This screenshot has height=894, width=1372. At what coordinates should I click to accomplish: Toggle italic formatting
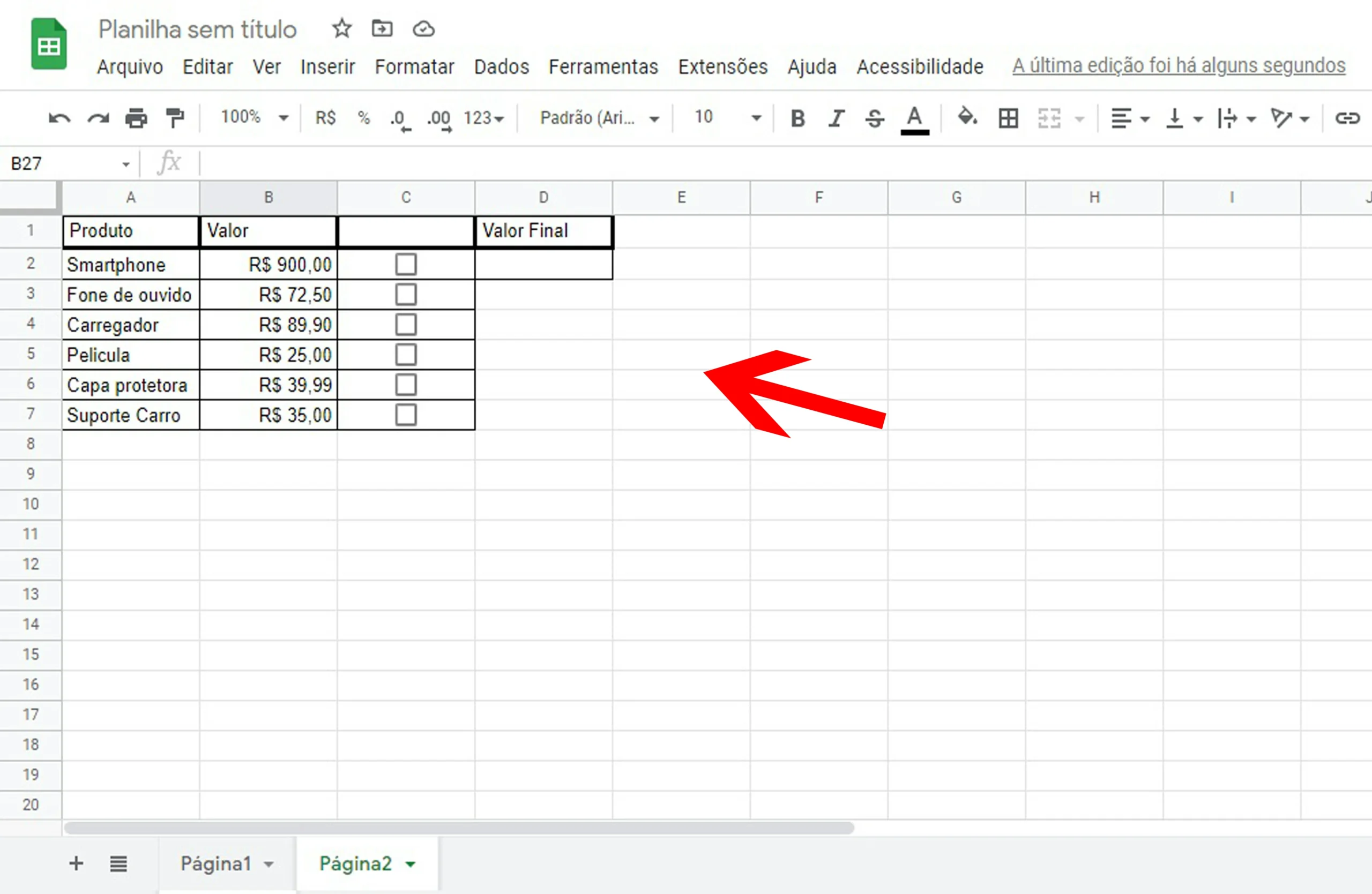[837, 118]
